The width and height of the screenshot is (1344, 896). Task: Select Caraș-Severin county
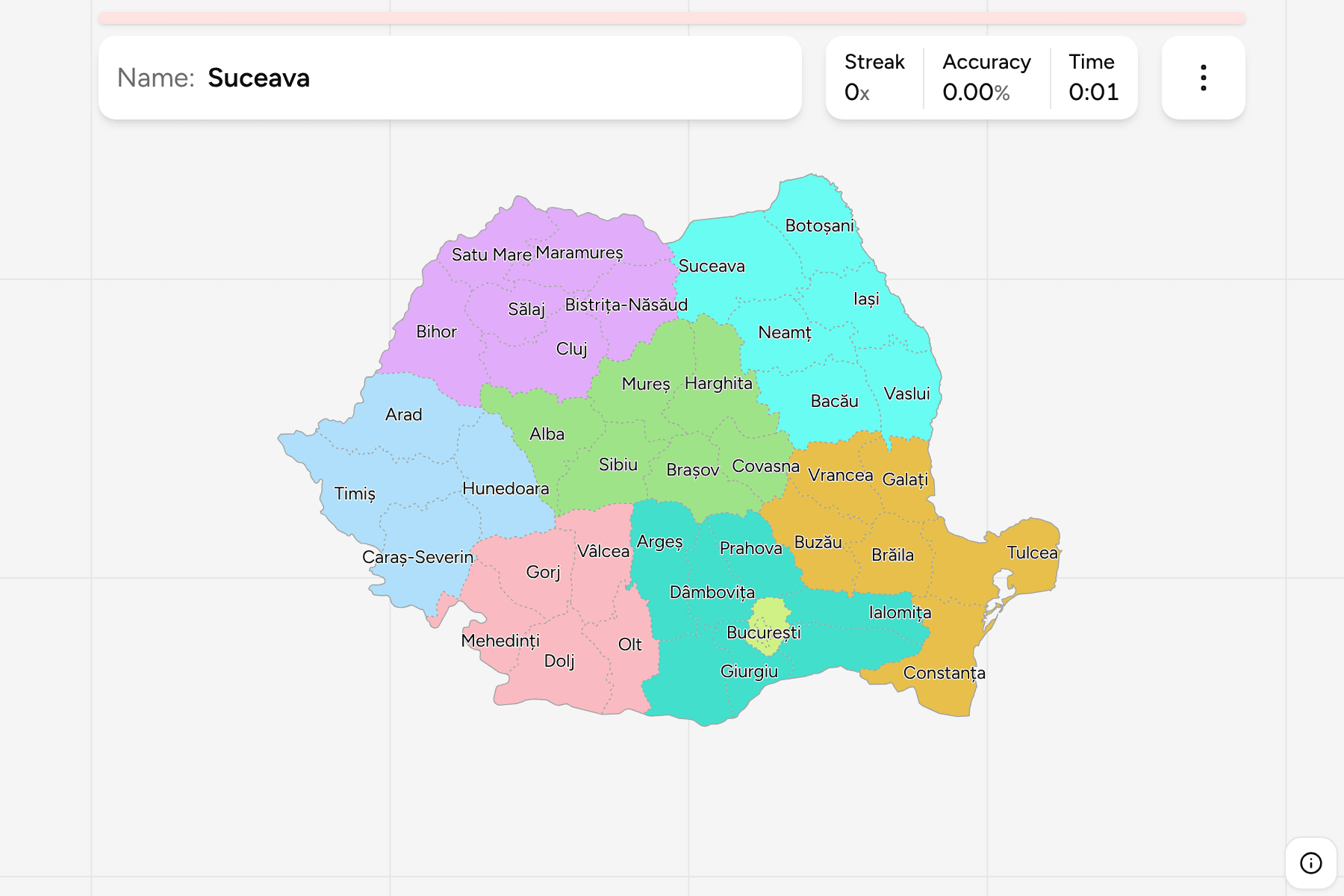click(417, 557)
